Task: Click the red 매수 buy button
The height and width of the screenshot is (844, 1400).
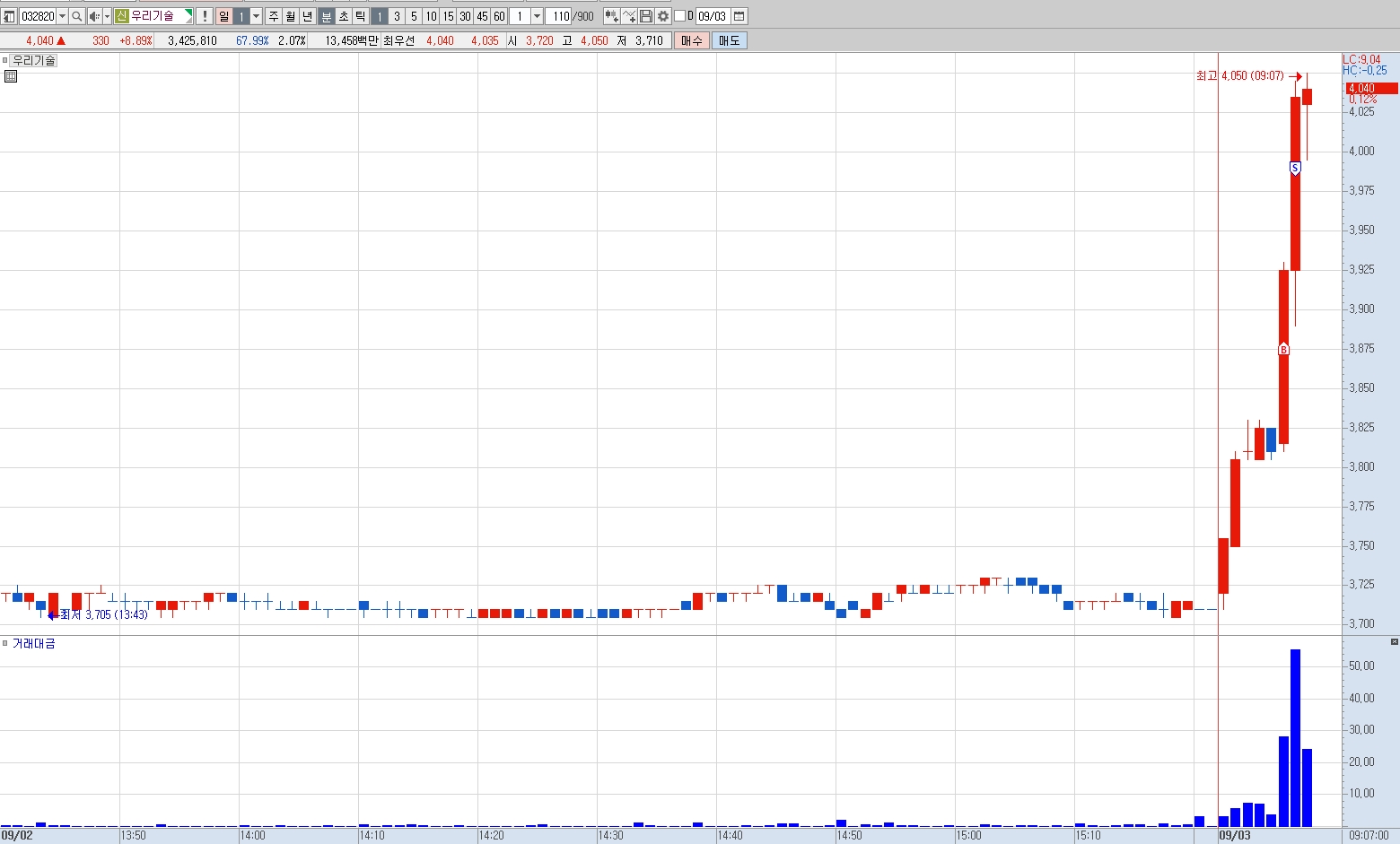Action: [692, 40]
